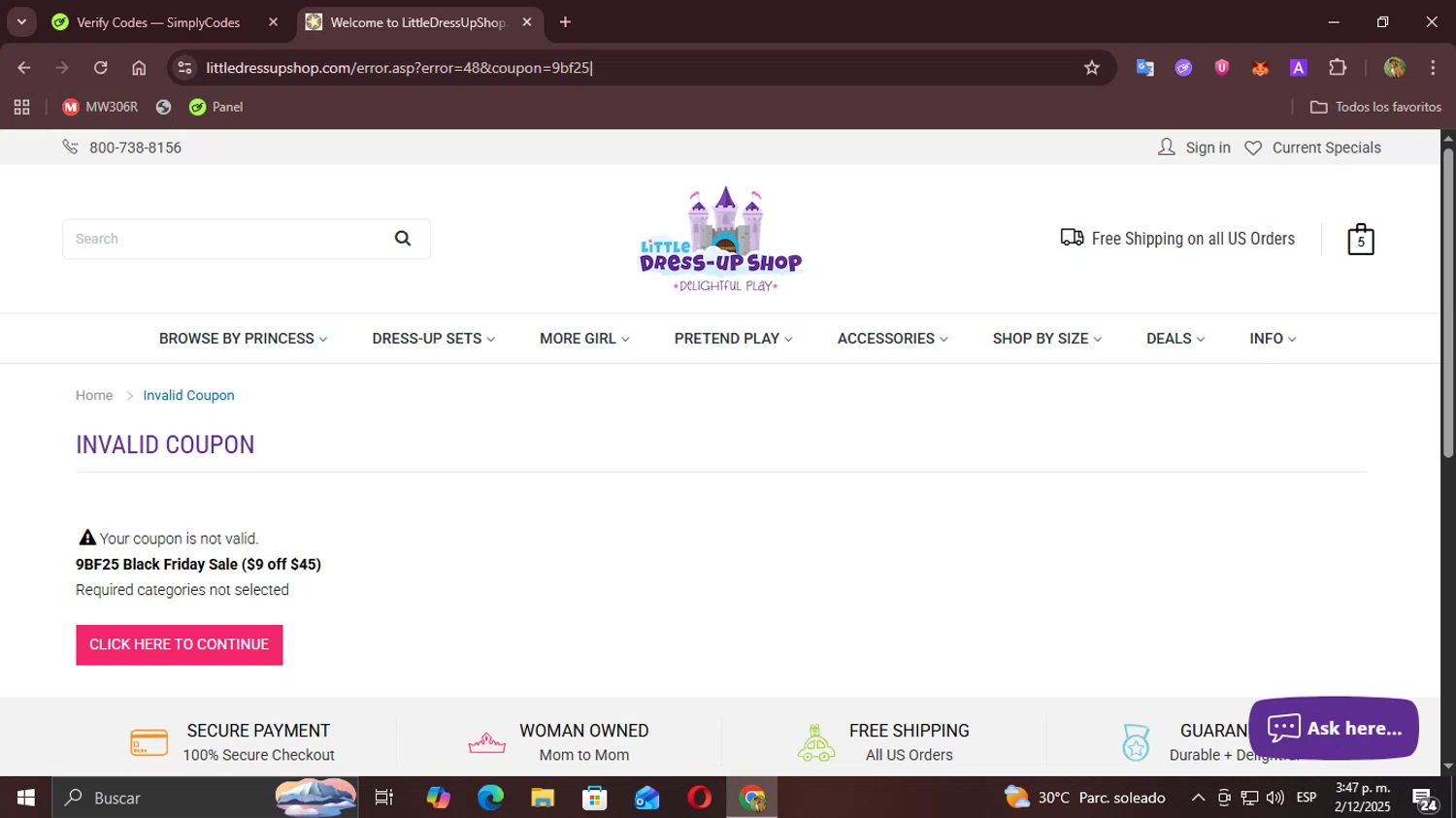Show hidden system tray icons
The height and width of the screenshot is (818, 1456).
pyautogui.click(x=1198, y=798)
